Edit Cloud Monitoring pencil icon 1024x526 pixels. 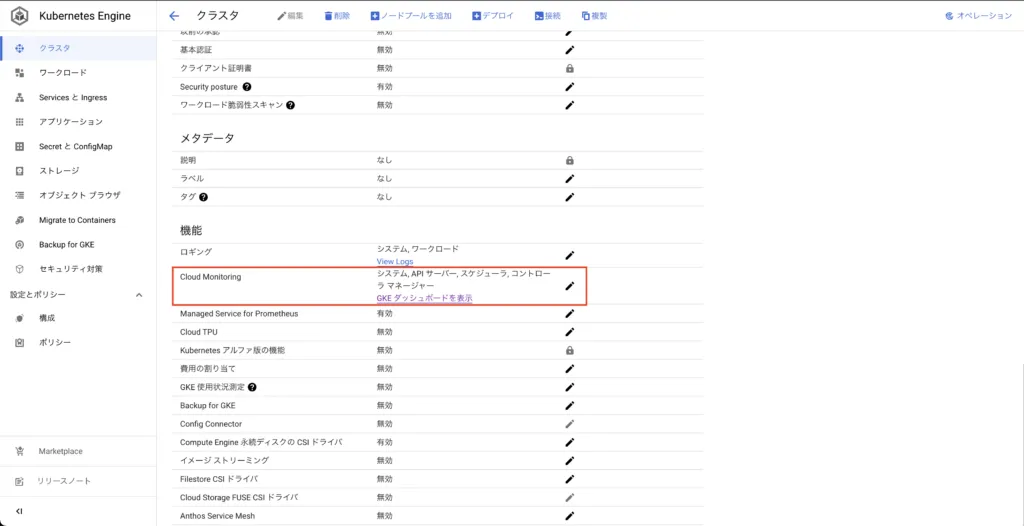(x=569, y=286)
